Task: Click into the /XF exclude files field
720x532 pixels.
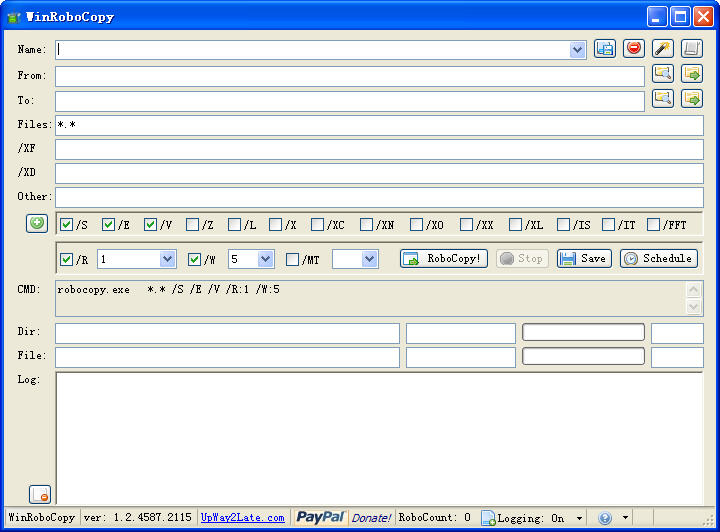Action: pos(379,150)
